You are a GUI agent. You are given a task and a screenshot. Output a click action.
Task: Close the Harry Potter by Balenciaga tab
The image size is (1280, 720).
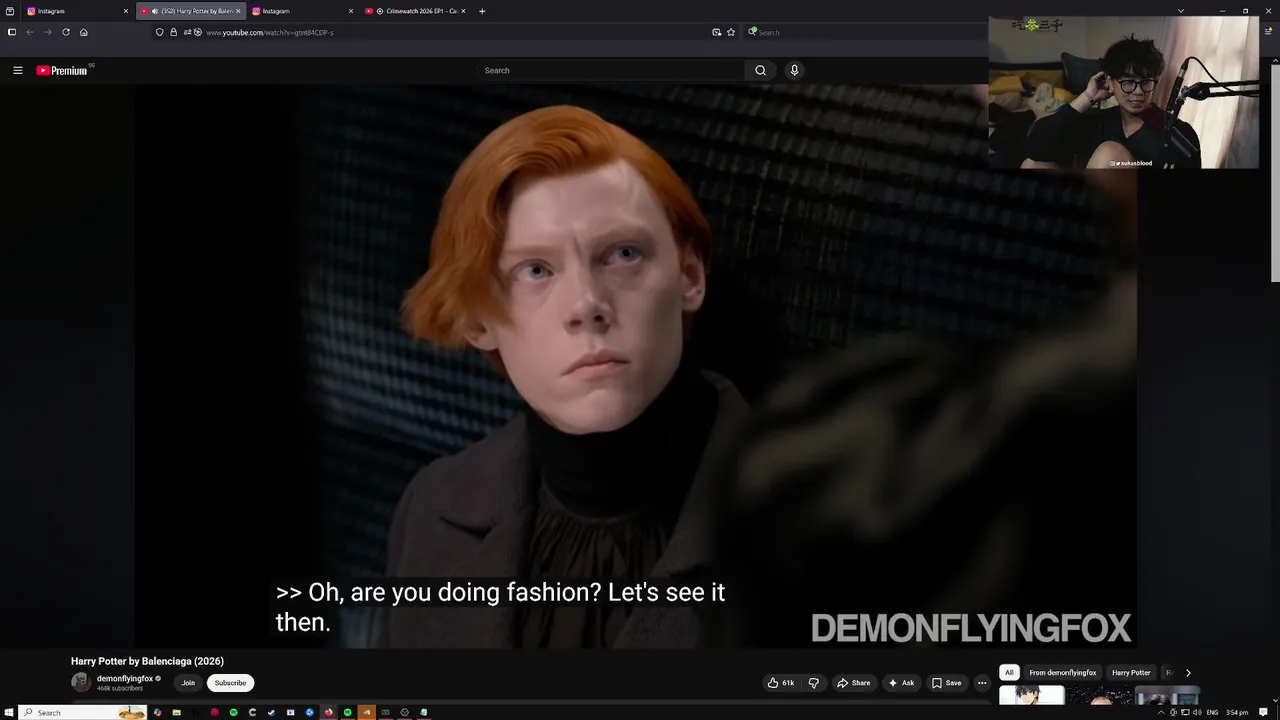point(238,11)
